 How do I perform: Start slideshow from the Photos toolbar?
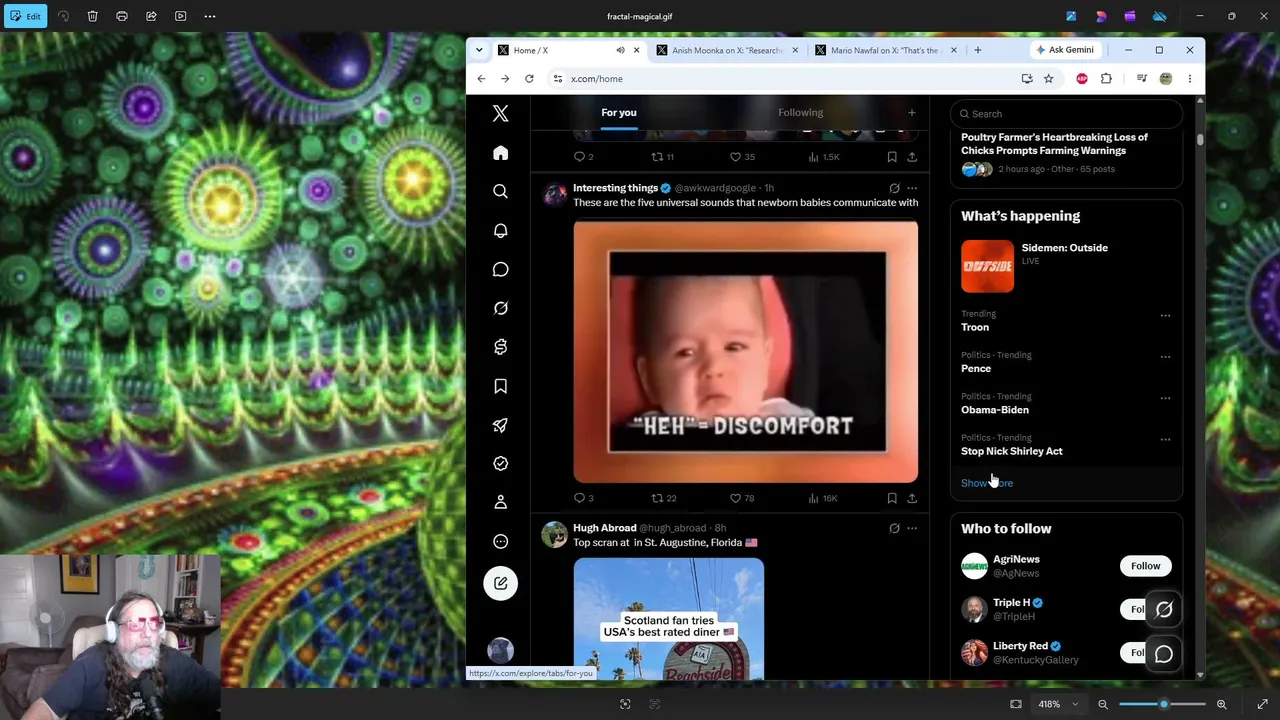[x=180, y=16]
